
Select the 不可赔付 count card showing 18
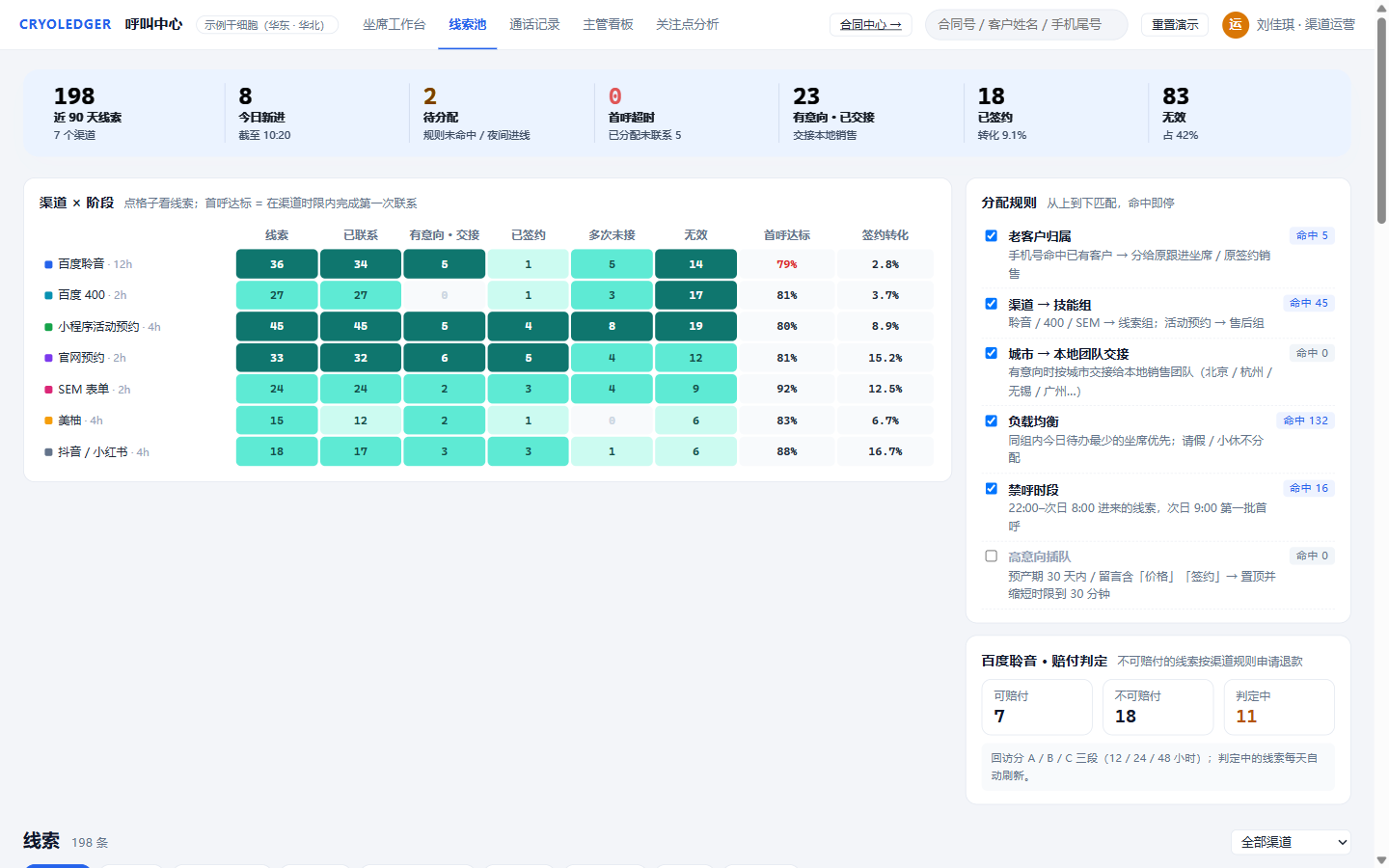click(1157, 707)
